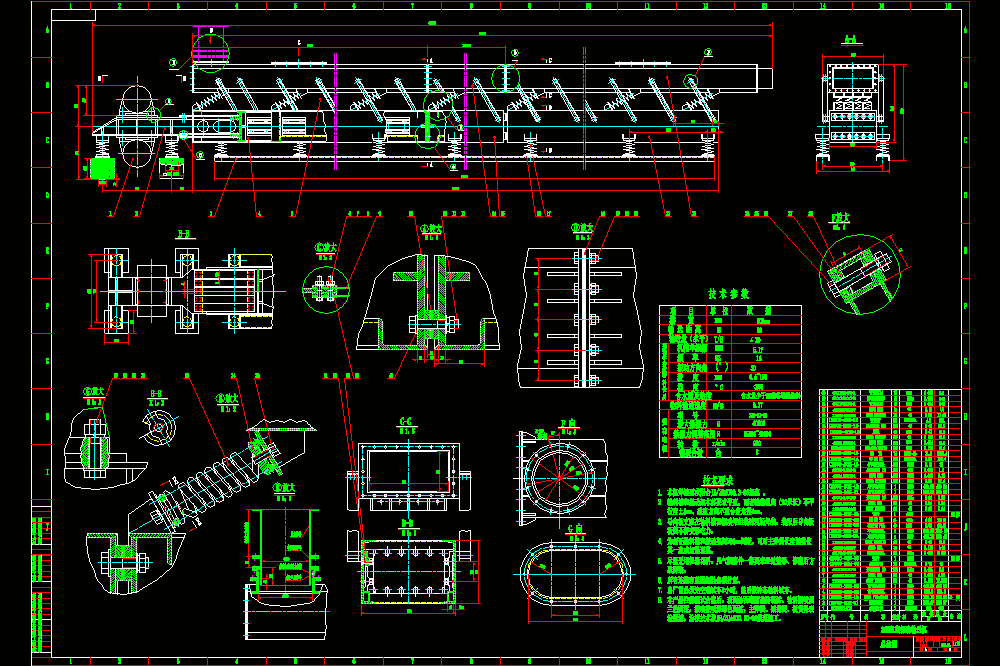
Task: Select the C-C section view label
Action: pyautogui.click(x=406, y=421)
